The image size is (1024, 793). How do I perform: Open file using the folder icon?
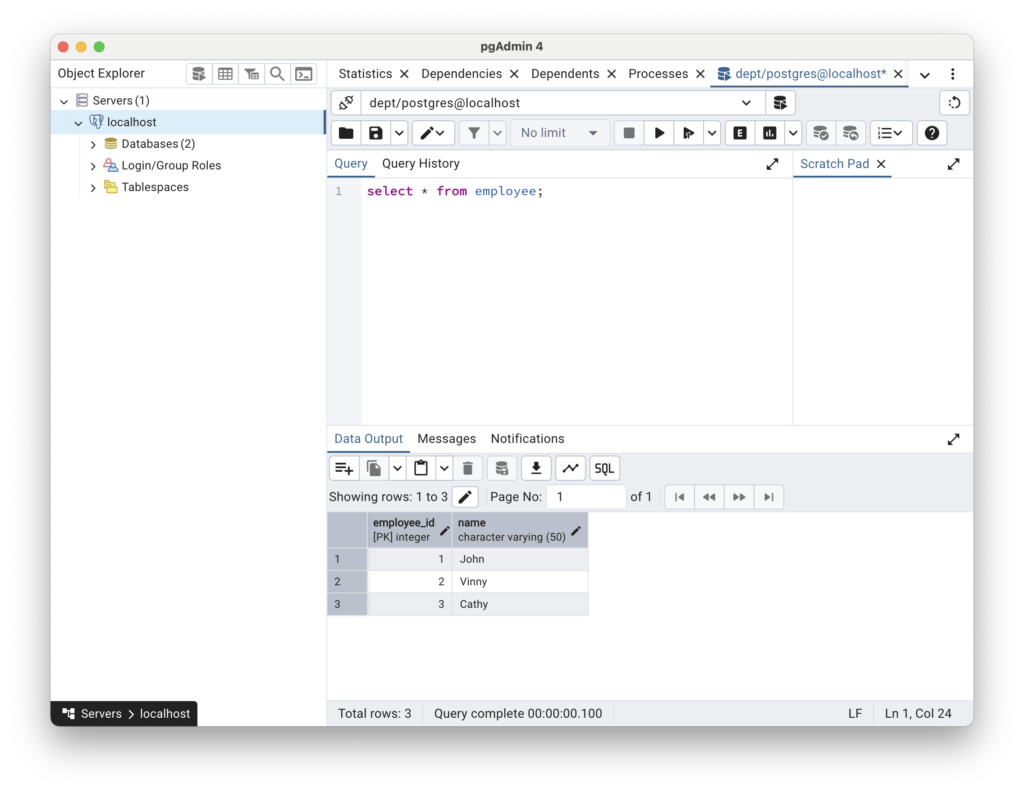346,133
